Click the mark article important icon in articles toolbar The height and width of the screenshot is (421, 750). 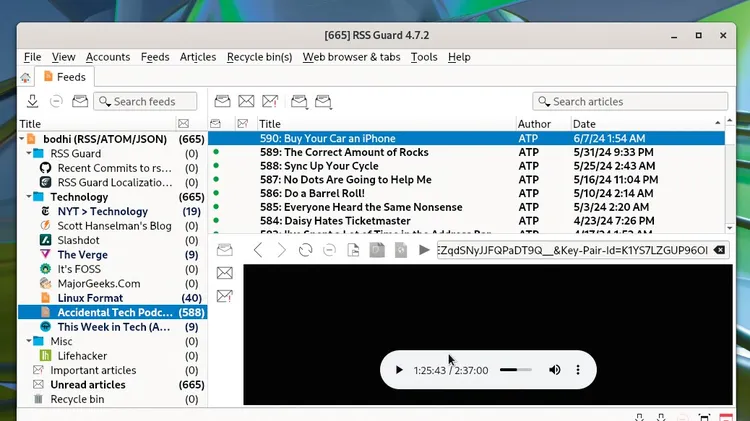point(270,101)
